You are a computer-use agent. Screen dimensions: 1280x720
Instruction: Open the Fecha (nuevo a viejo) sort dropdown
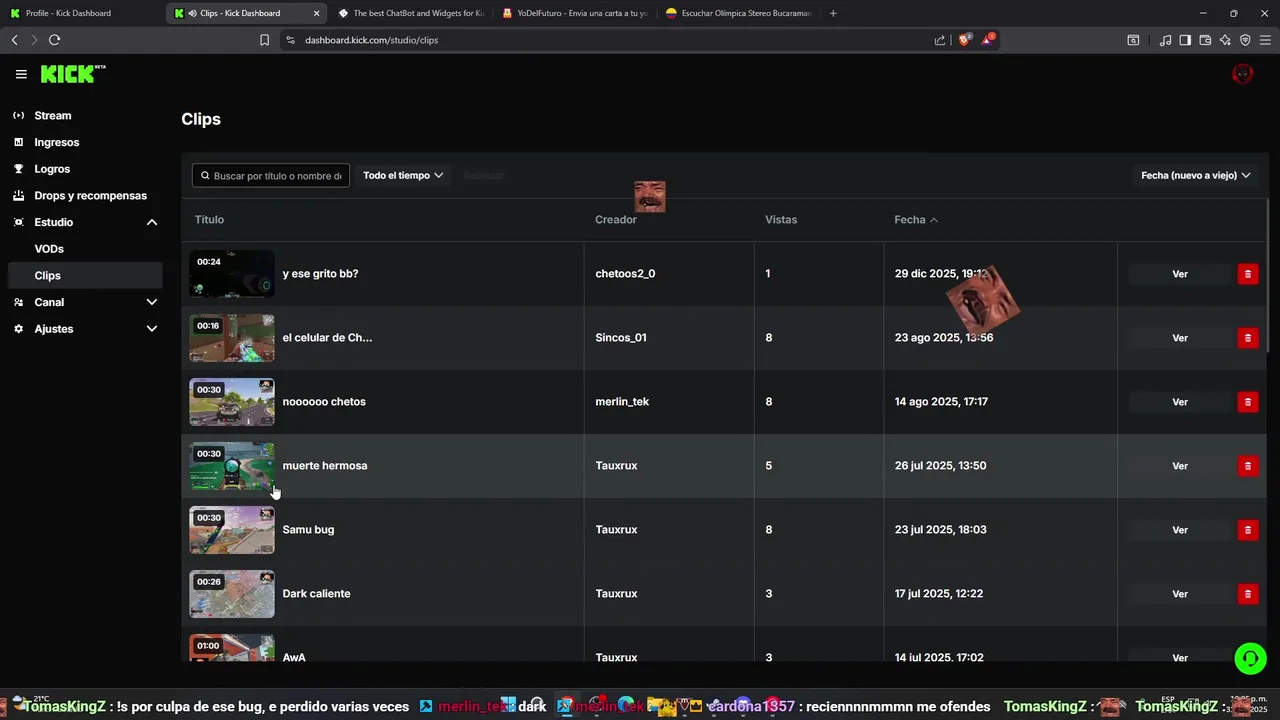1196,175
